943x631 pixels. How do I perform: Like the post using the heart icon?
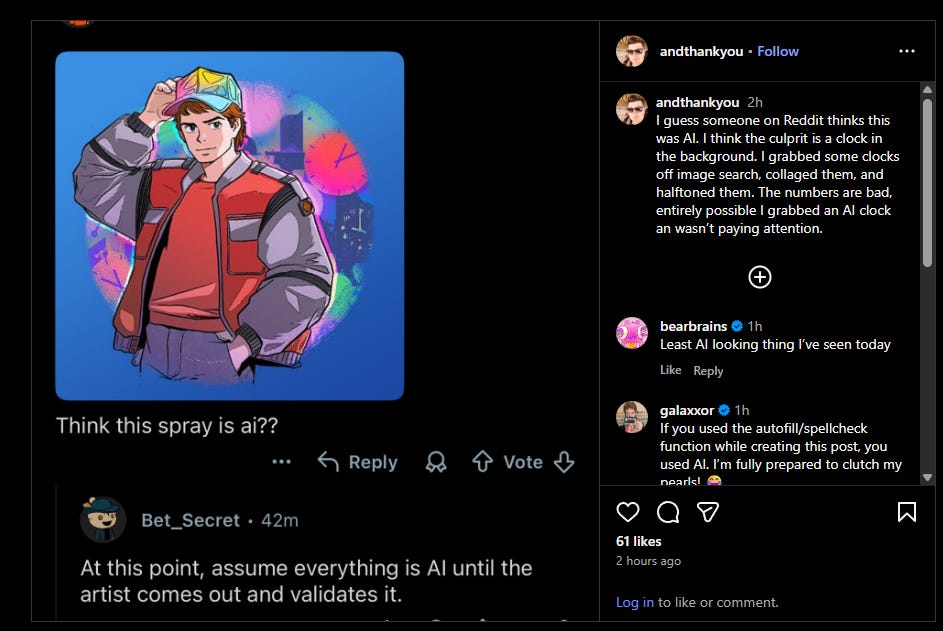[628, 512]
